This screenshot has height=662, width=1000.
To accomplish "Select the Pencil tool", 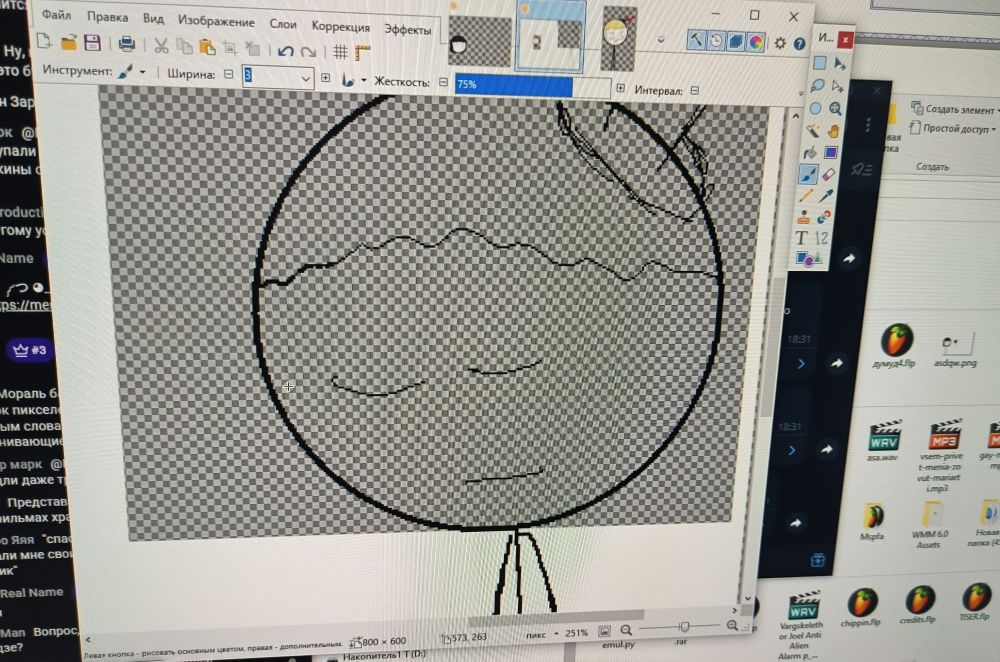I will [x=805, y=195].
